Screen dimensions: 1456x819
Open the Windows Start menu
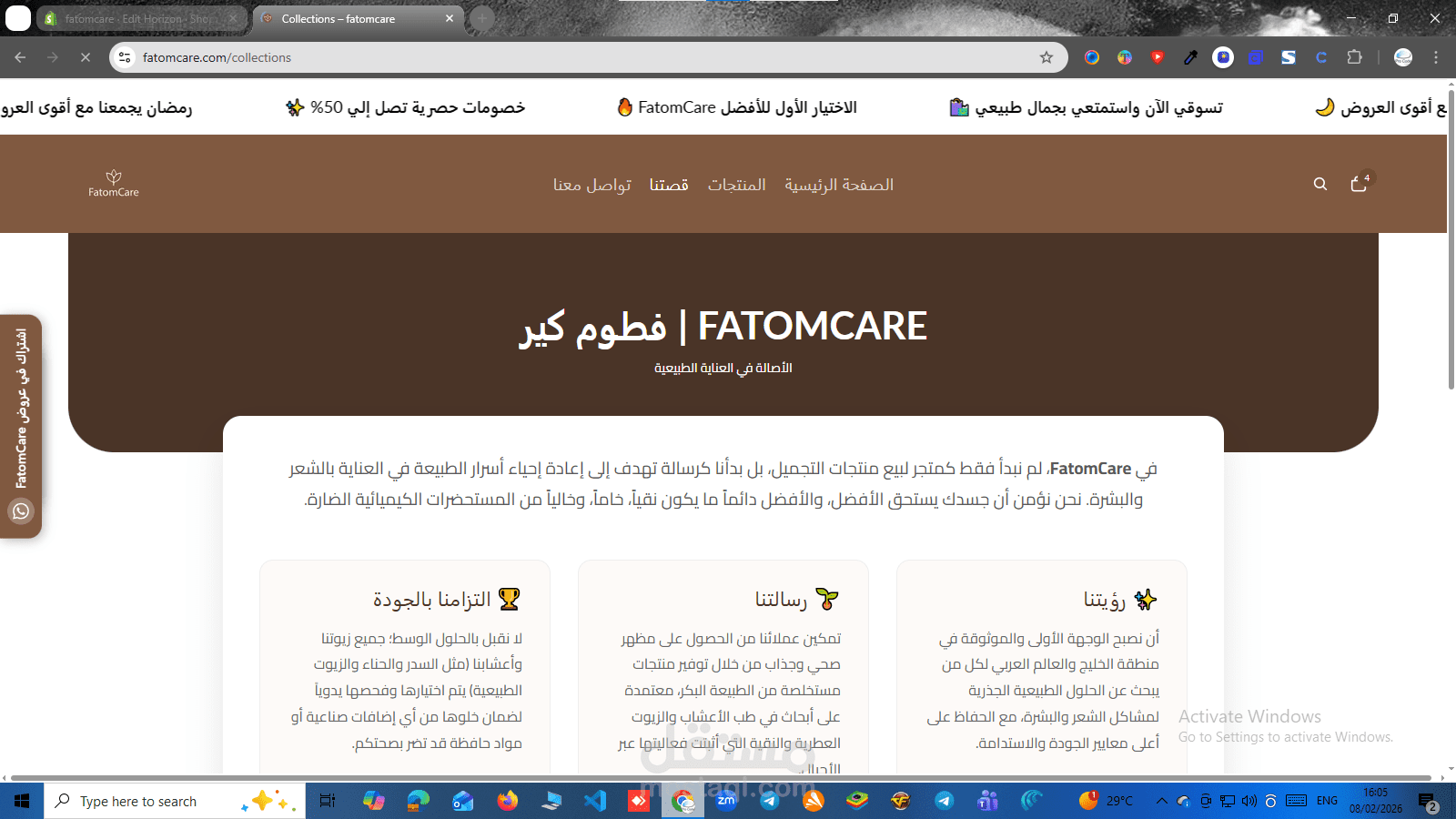(x=22, y=801)
